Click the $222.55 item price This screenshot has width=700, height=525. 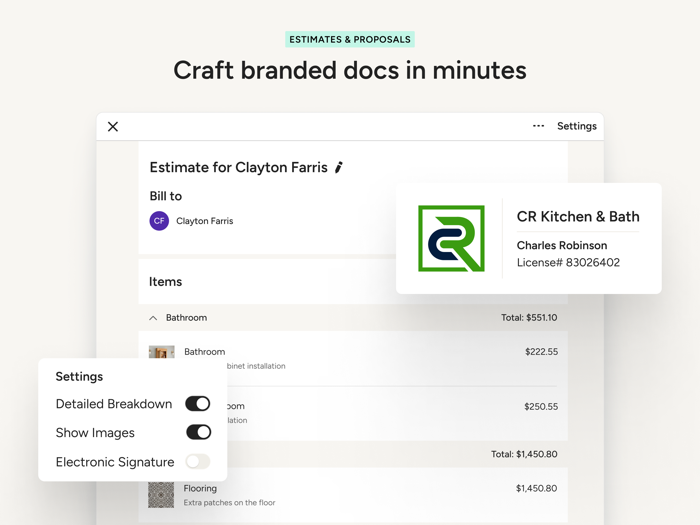coord(541,352)
